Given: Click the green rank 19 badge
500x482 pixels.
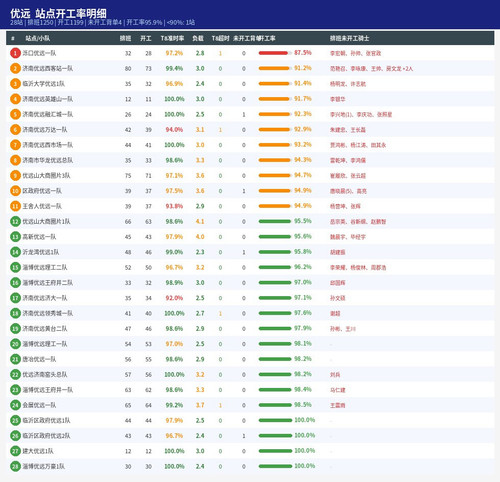Looking at the screenshot, I should [15, 329].
